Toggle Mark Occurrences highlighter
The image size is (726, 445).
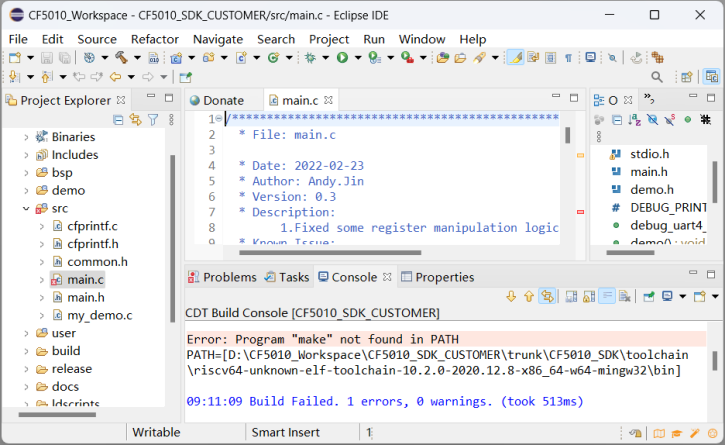click(x=515, y=57)
